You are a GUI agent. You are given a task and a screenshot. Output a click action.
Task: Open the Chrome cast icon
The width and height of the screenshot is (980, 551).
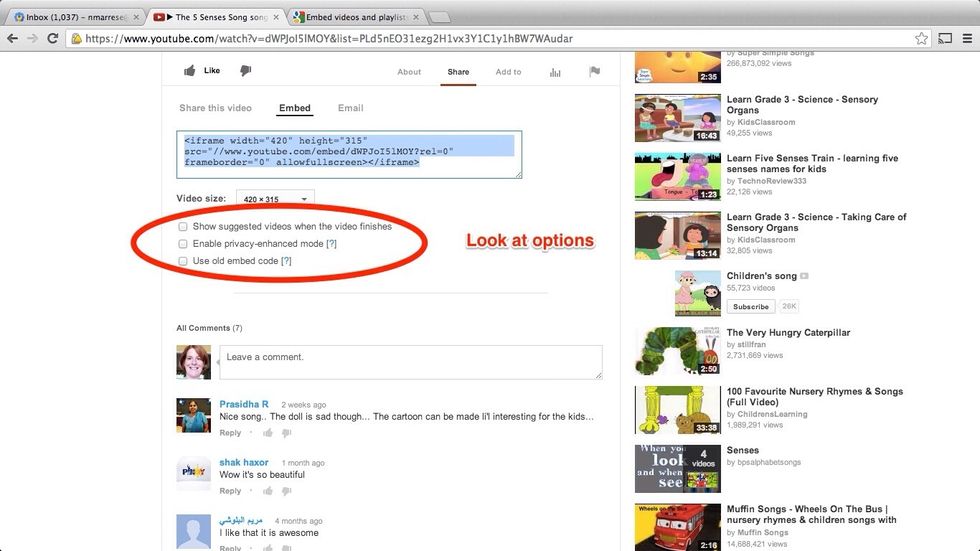(x=945, y=38)
